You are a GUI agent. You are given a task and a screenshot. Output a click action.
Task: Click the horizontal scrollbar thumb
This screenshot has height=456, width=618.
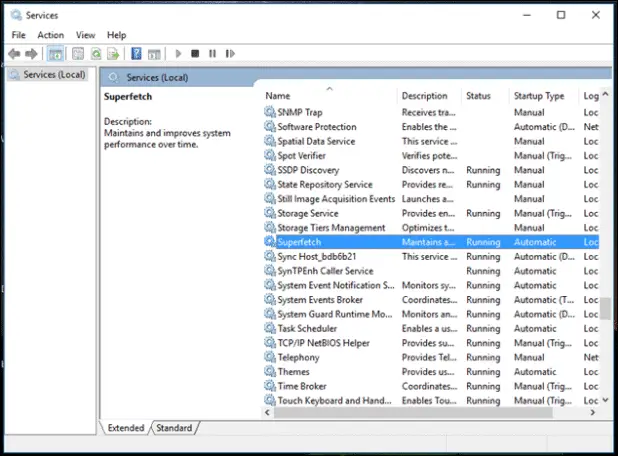pos(413,412)
